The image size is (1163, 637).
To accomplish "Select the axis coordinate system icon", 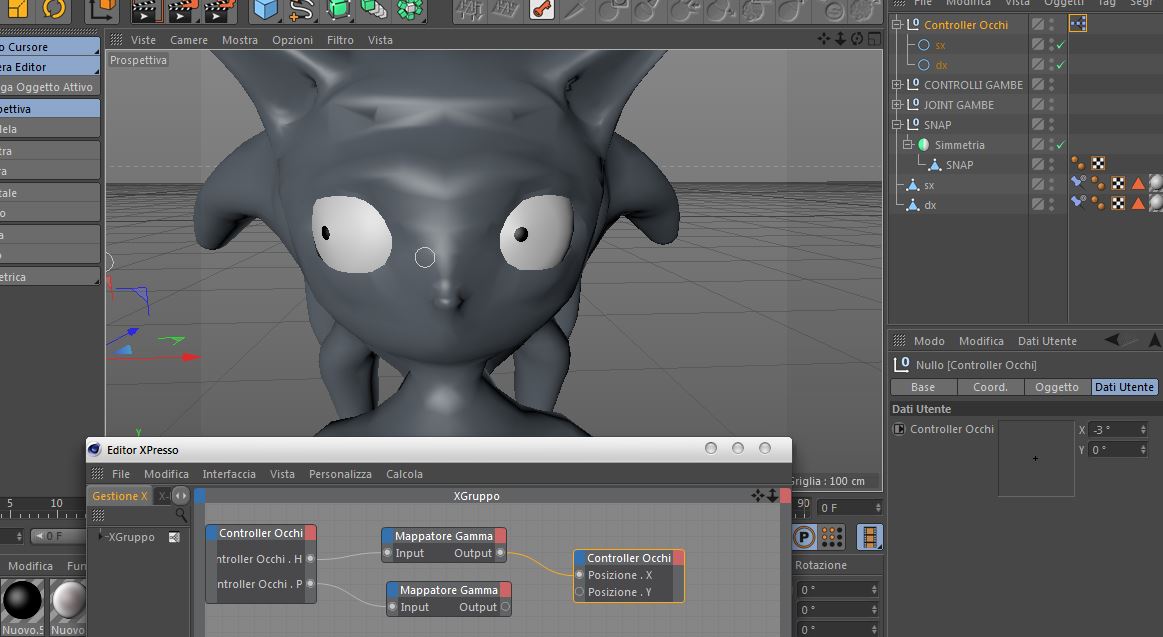I will point(102,10).
